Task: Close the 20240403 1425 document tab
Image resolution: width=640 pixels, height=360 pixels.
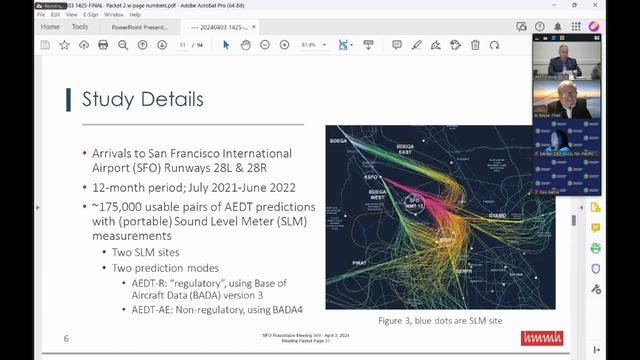Action: 254,27
